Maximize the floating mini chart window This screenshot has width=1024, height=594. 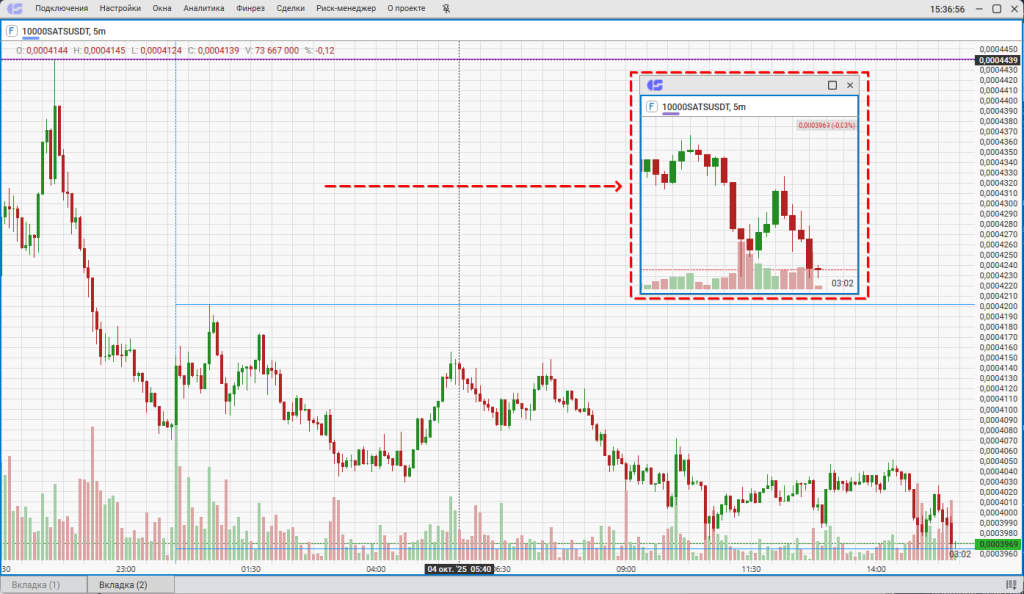(x=832, y=86)
